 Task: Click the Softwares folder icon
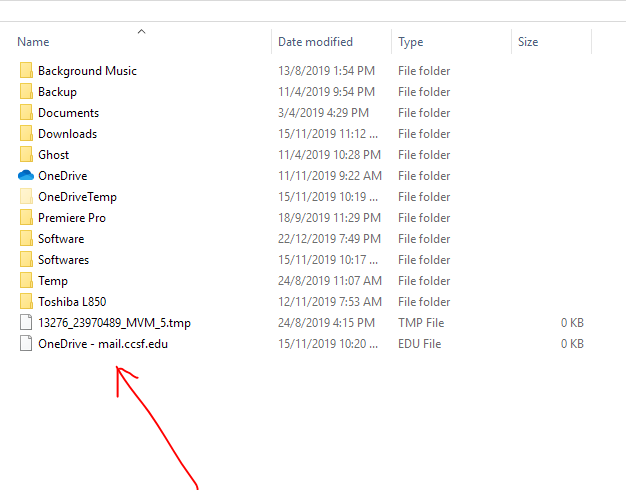[x=26, y=260]
